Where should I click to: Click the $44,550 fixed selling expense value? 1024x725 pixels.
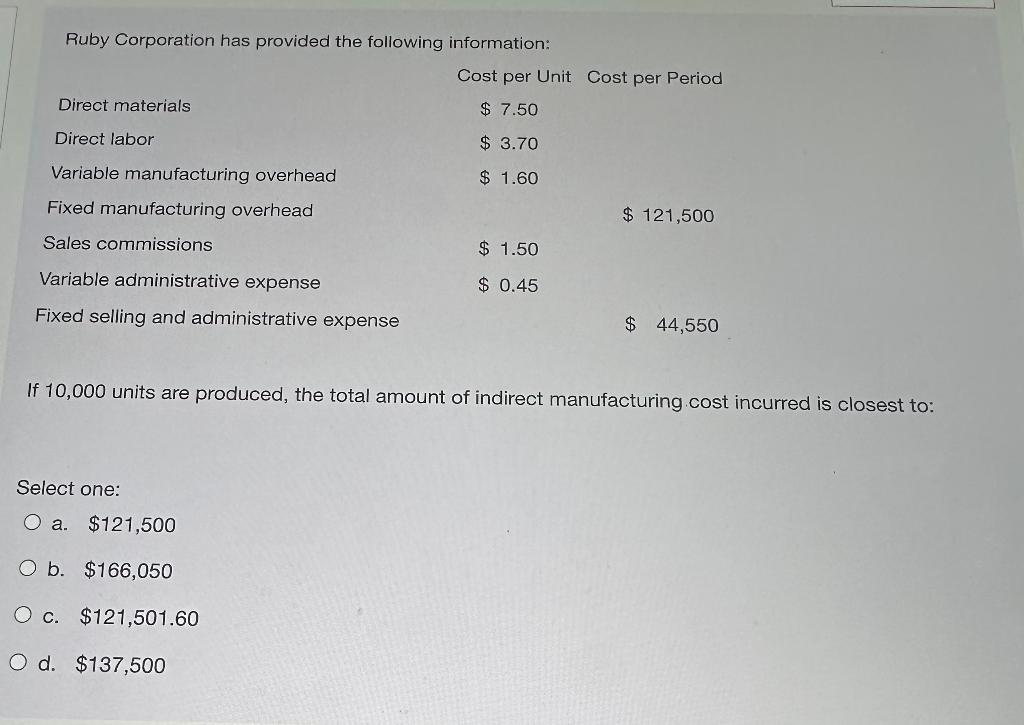[671, 324]
